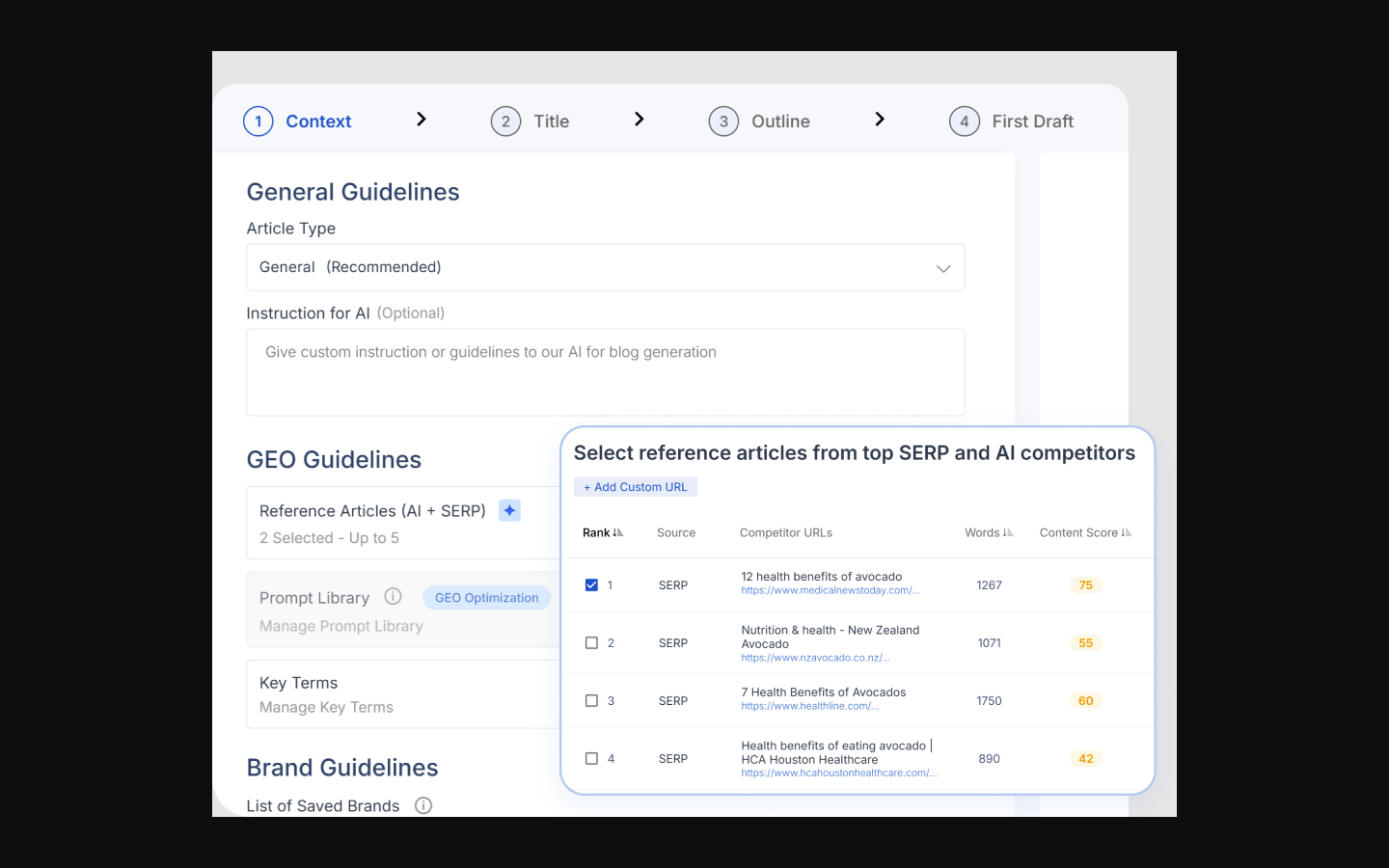Click the Add Custom URL button

[x=636, y=487]
